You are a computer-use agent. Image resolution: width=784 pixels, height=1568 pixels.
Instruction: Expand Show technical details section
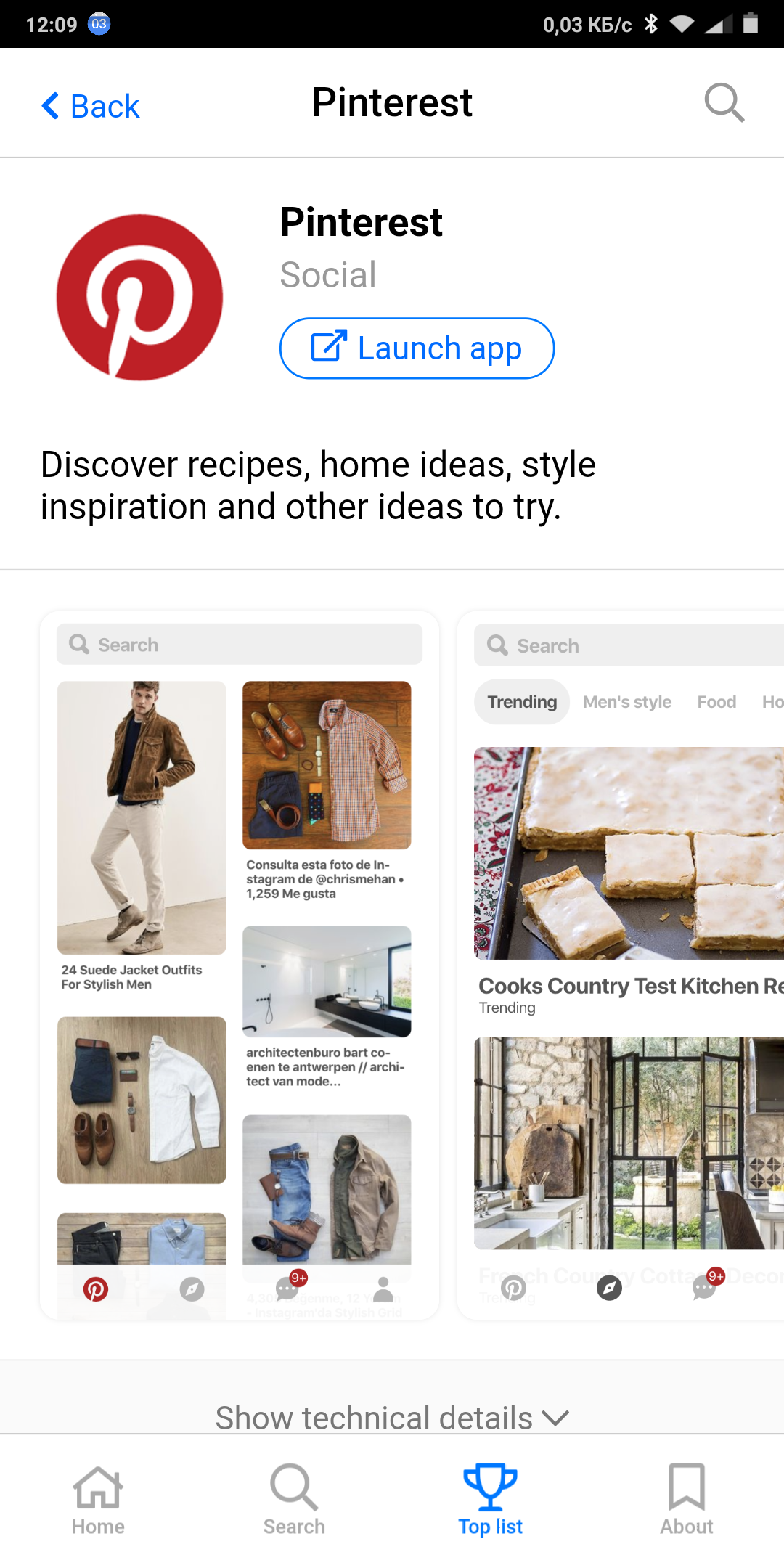(x=392, y=1418)
